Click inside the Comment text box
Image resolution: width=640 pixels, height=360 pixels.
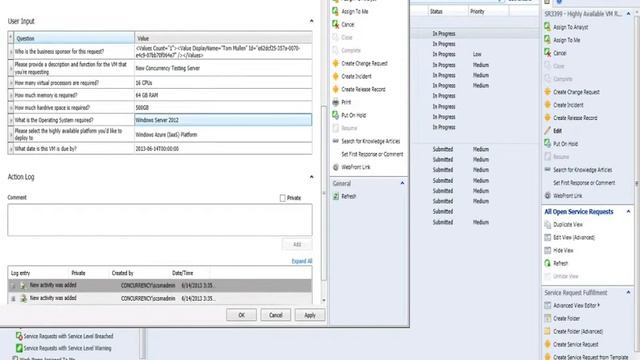tap(160, 220)
